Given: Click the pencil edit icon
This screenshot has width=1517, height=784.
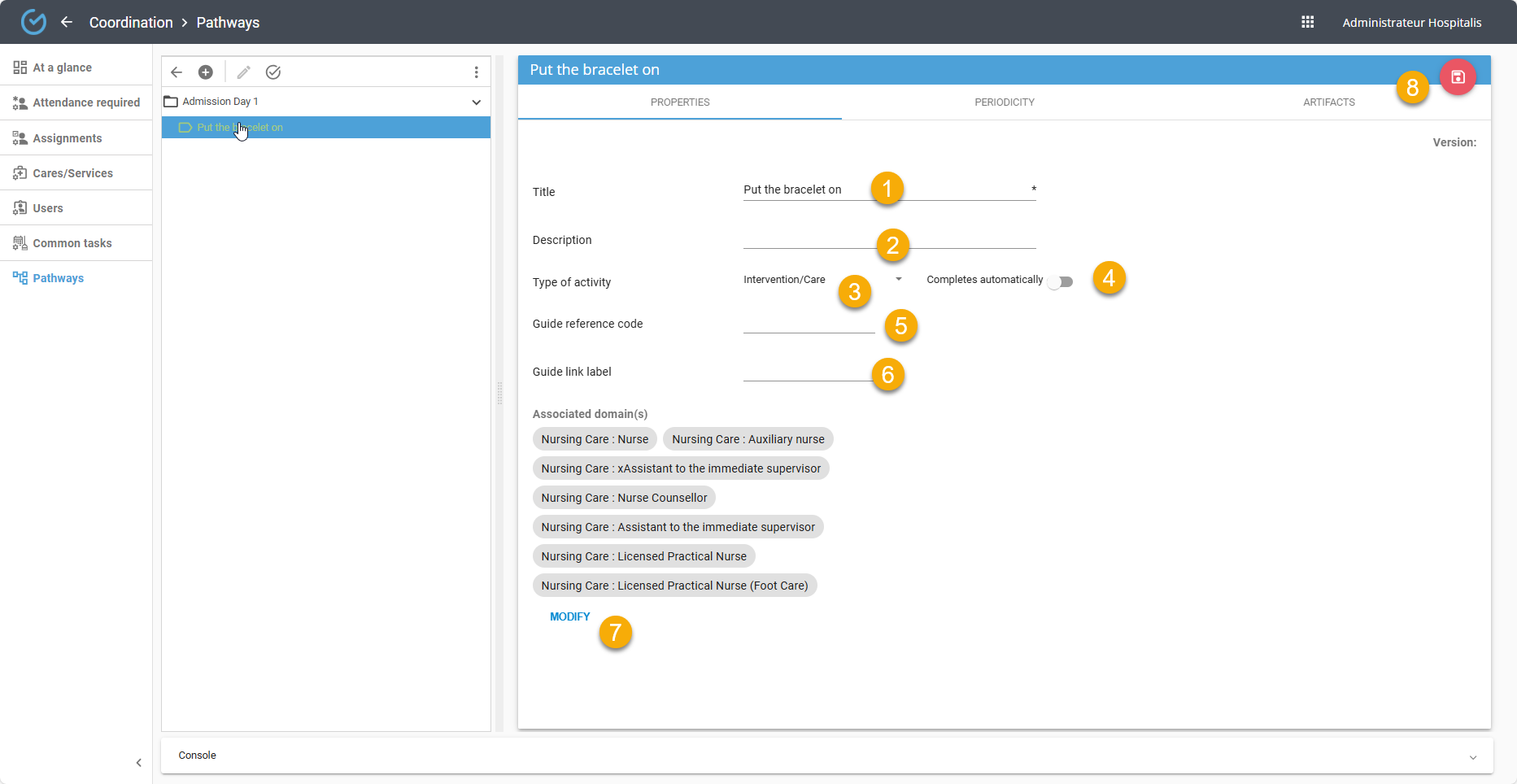Looking at the screenshot, I should (243, 72).
